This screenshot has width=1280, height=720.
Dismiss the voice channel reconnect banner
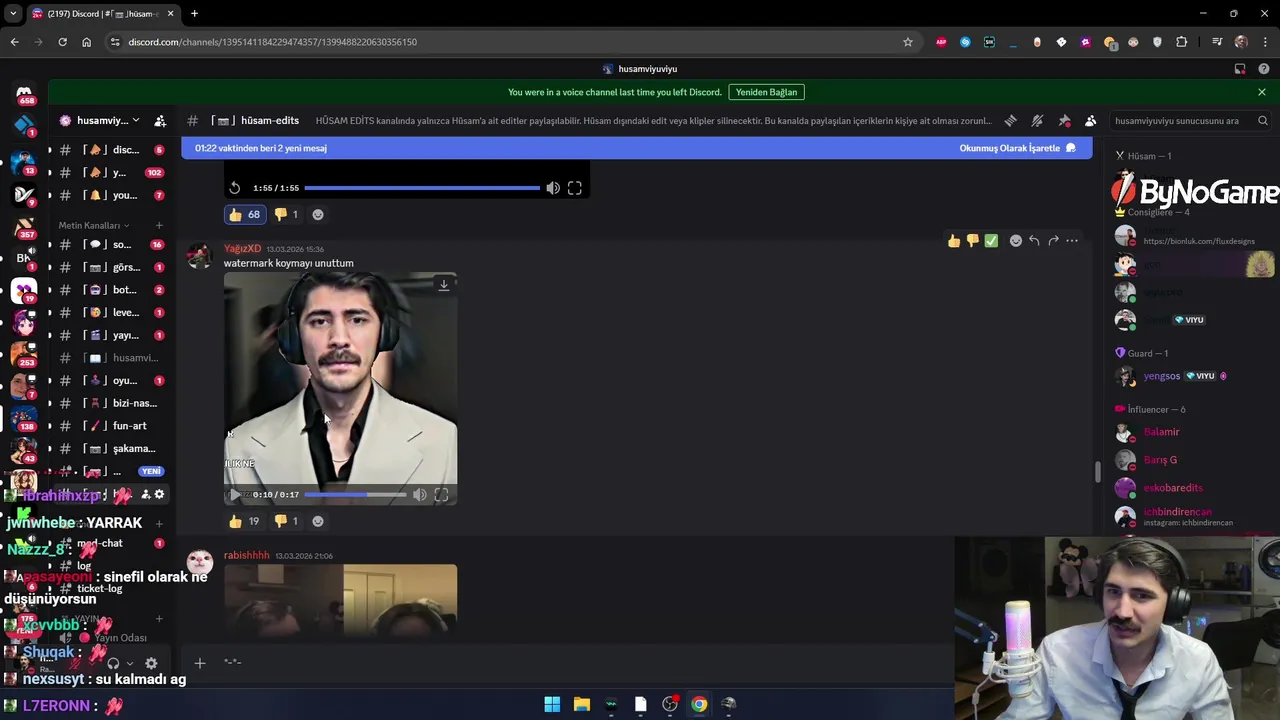(x=1262, y=92)
